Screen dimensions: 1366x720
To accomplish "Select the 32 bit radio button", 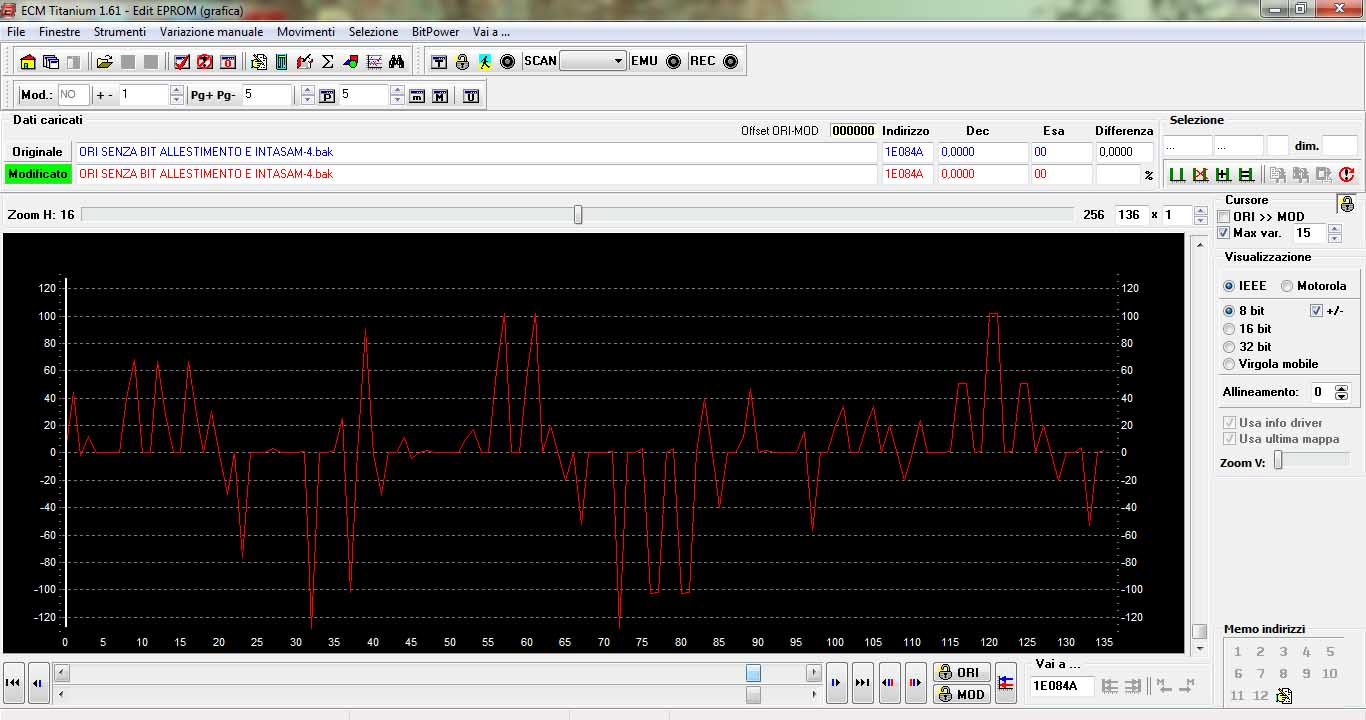I will point(1229,347).
